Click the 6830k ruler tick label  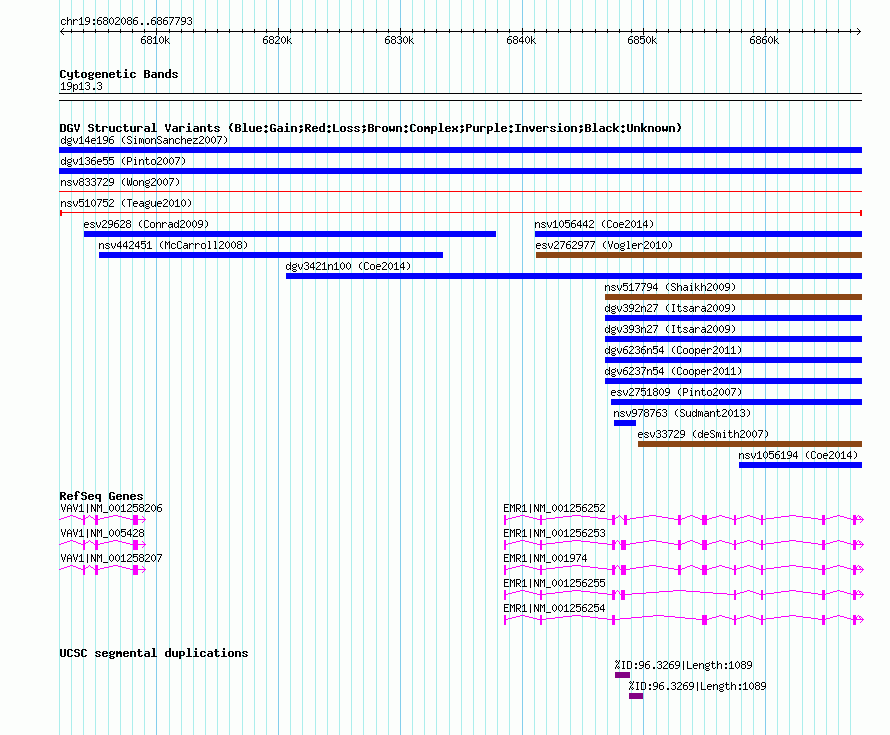(399, 40)
